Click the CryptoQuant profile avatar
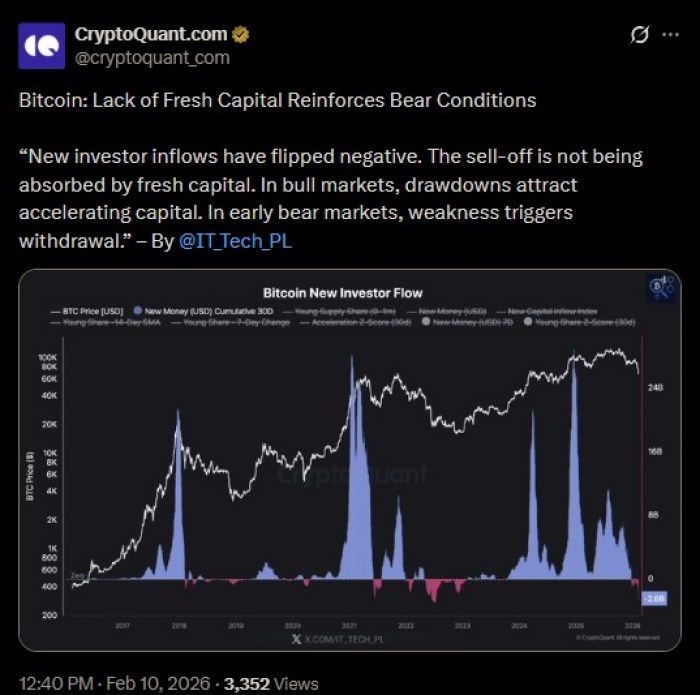The image size is (700, 695). [42, 47]
